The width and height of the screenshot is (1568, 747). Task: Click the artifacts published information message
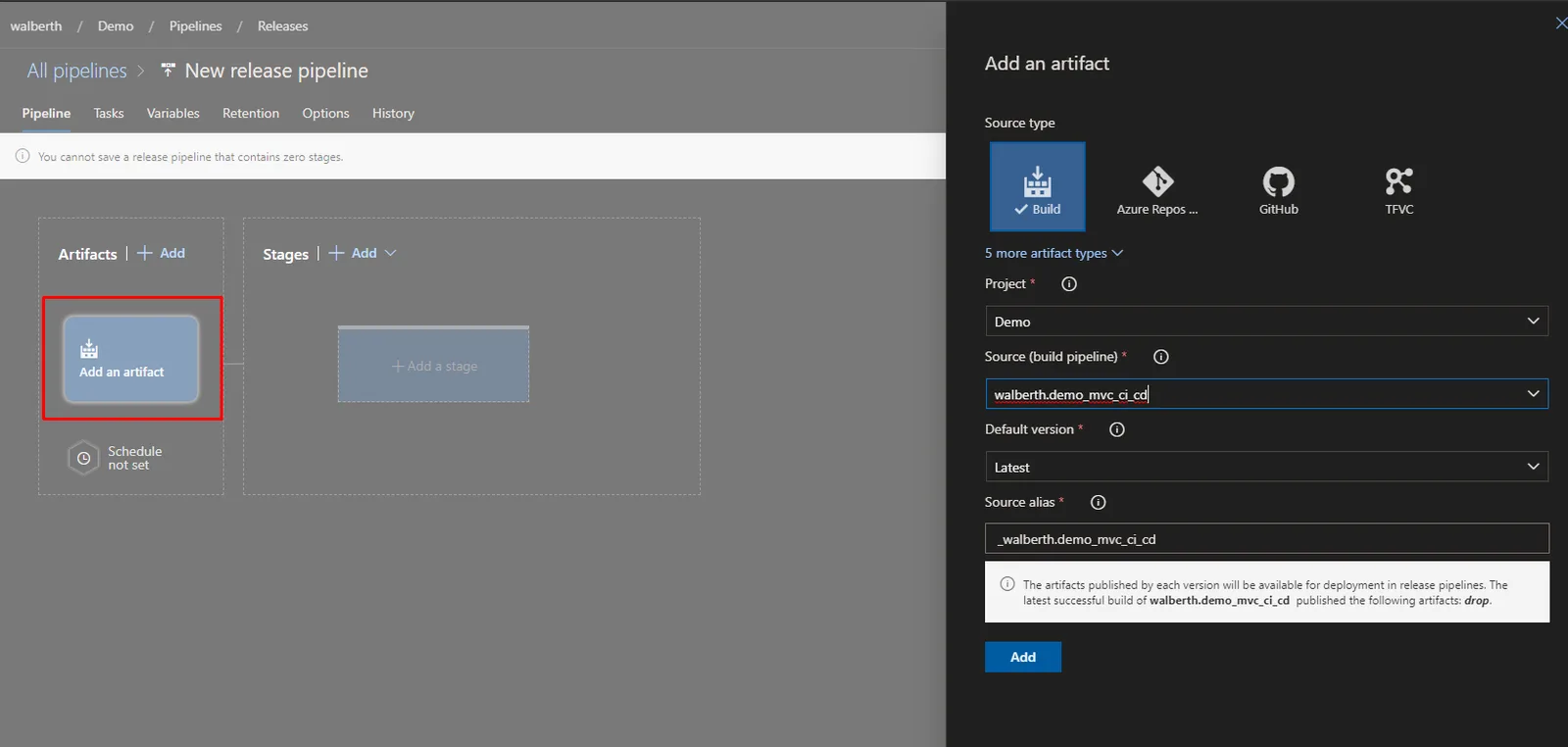1267,592
